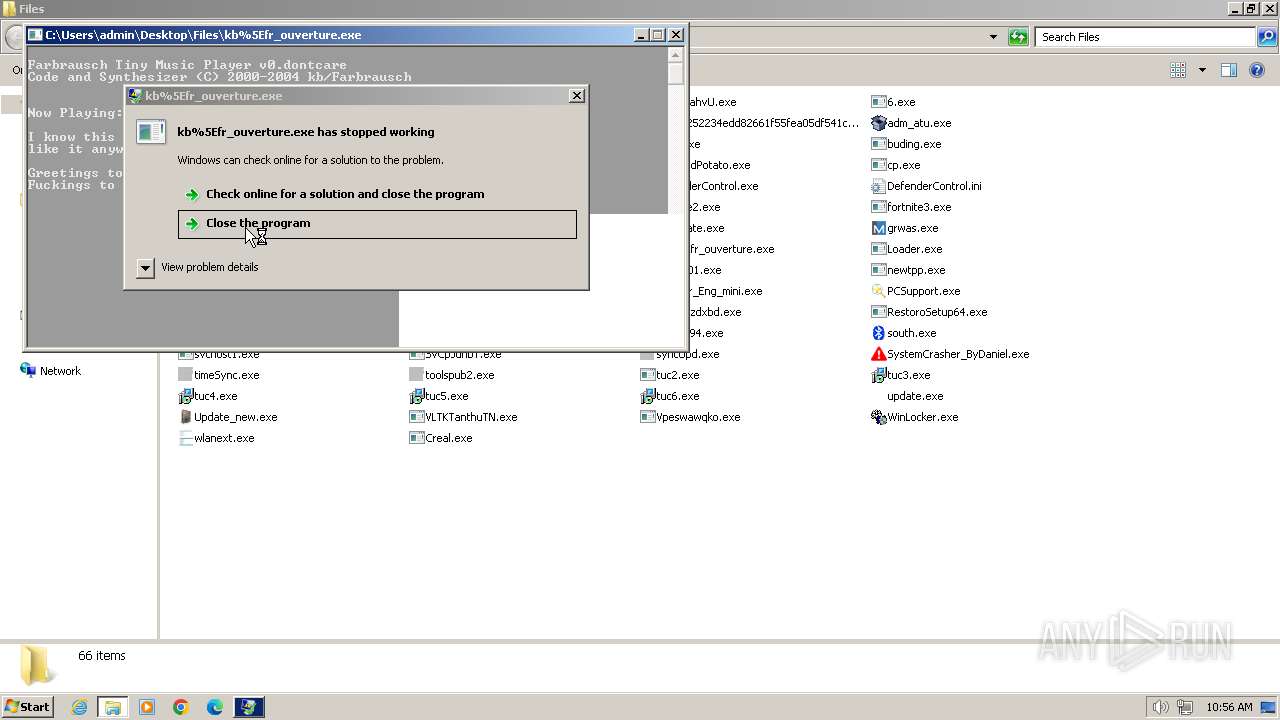
Task: Open the volume speaker tray icon
Action: coord(1160,707)
